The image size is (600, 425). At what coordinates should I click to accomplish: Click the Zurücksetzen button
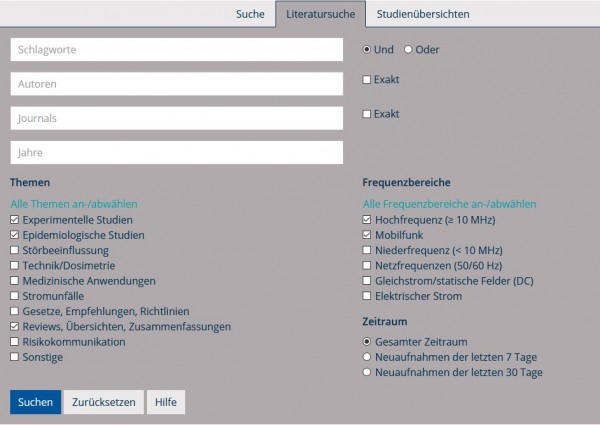point(104,402)
